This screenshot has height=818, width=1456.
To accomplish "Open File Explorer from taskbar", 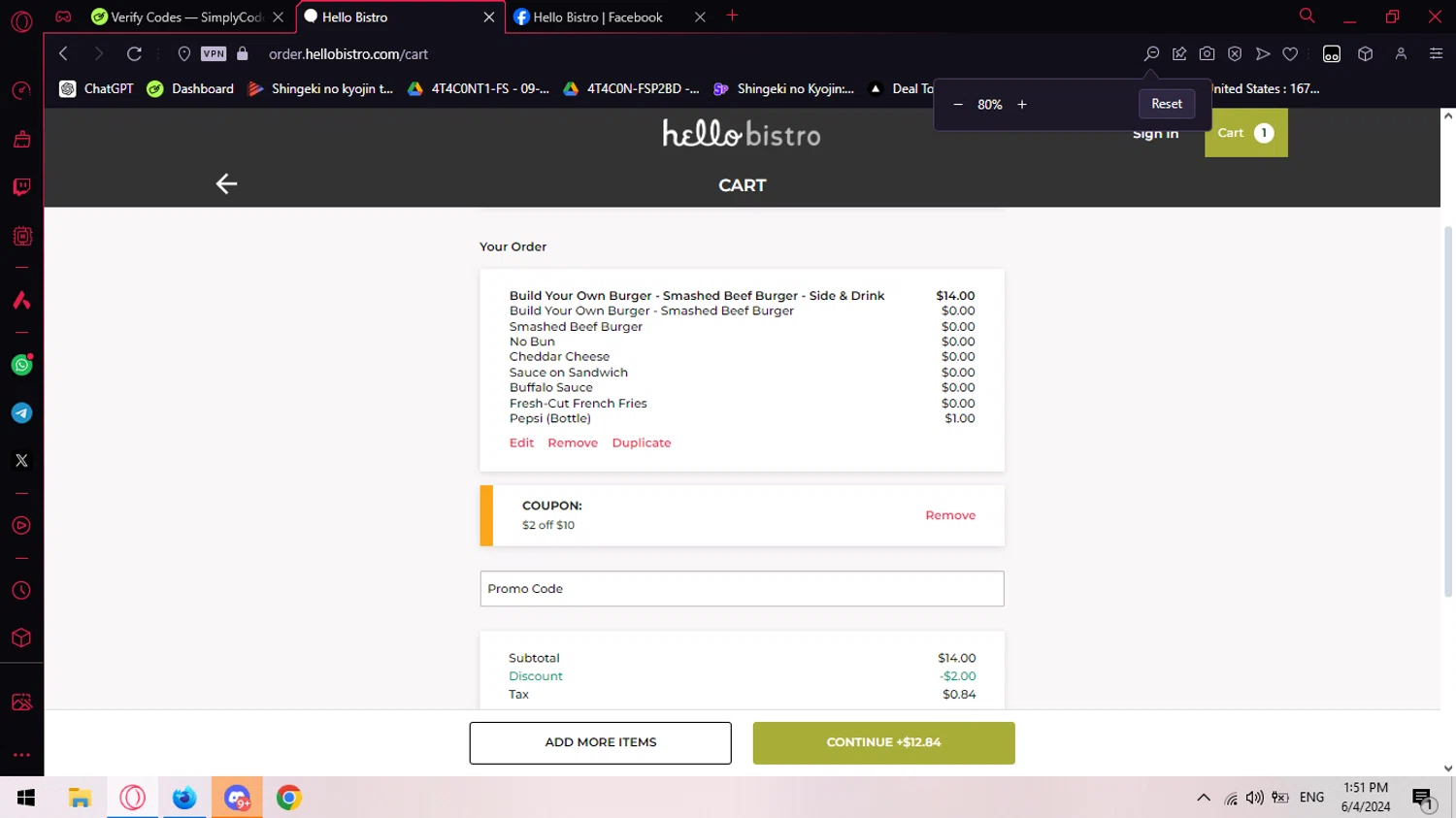I will [x=80, y=798].
